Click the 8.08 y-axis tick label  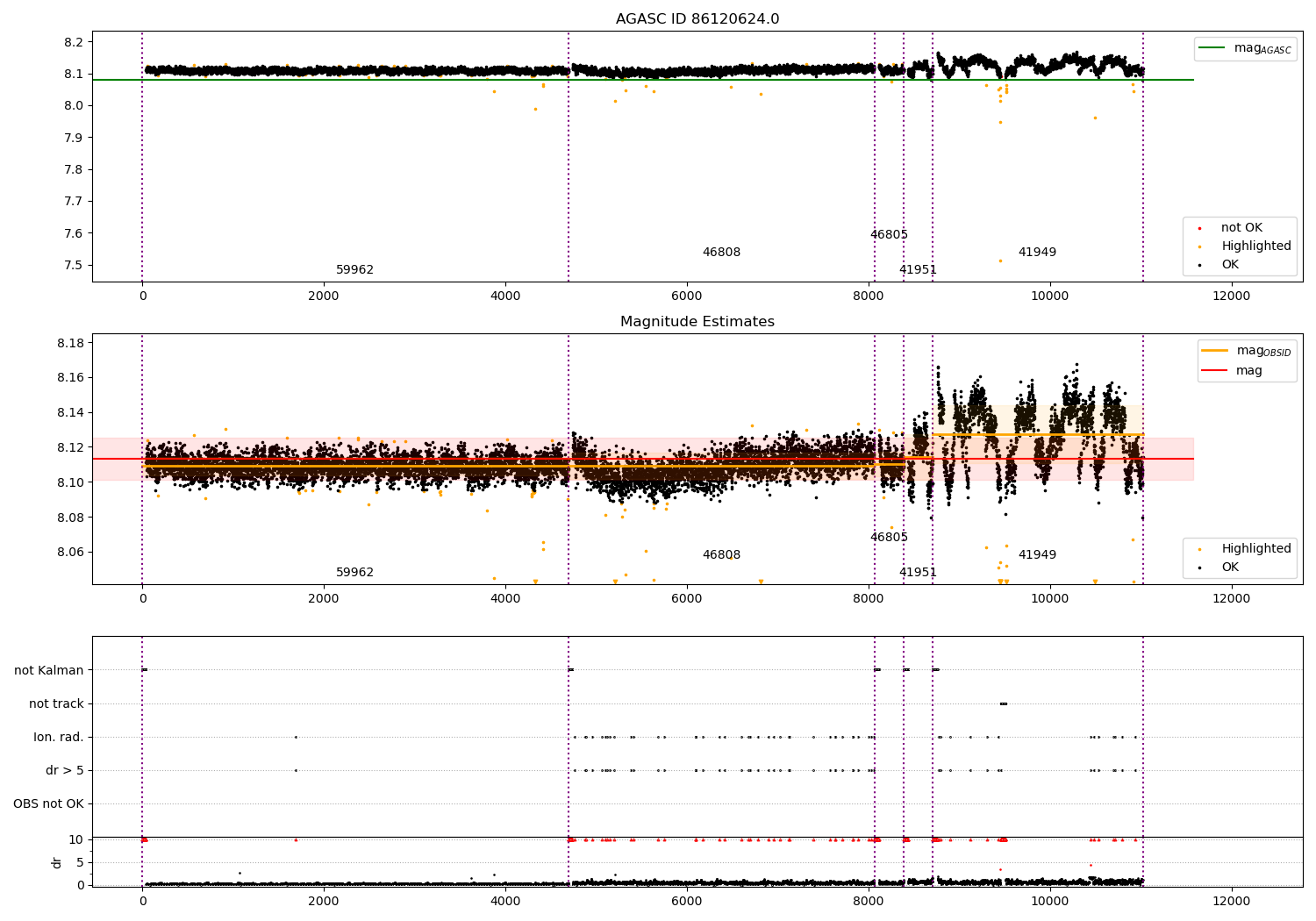pyautogui.click(x=70, y=518)
